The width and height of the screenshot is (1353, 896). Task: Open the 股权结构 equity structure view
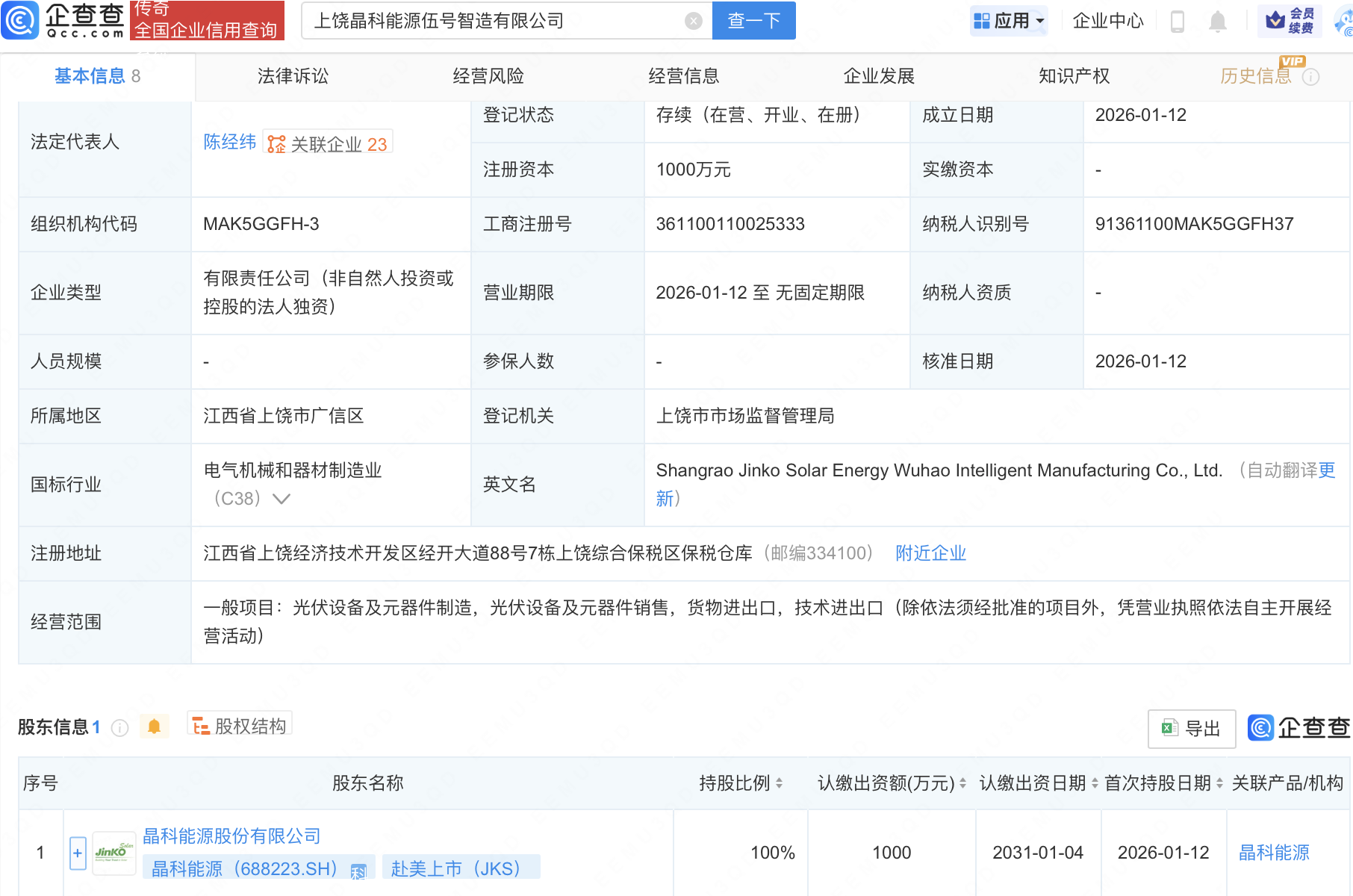240,726
